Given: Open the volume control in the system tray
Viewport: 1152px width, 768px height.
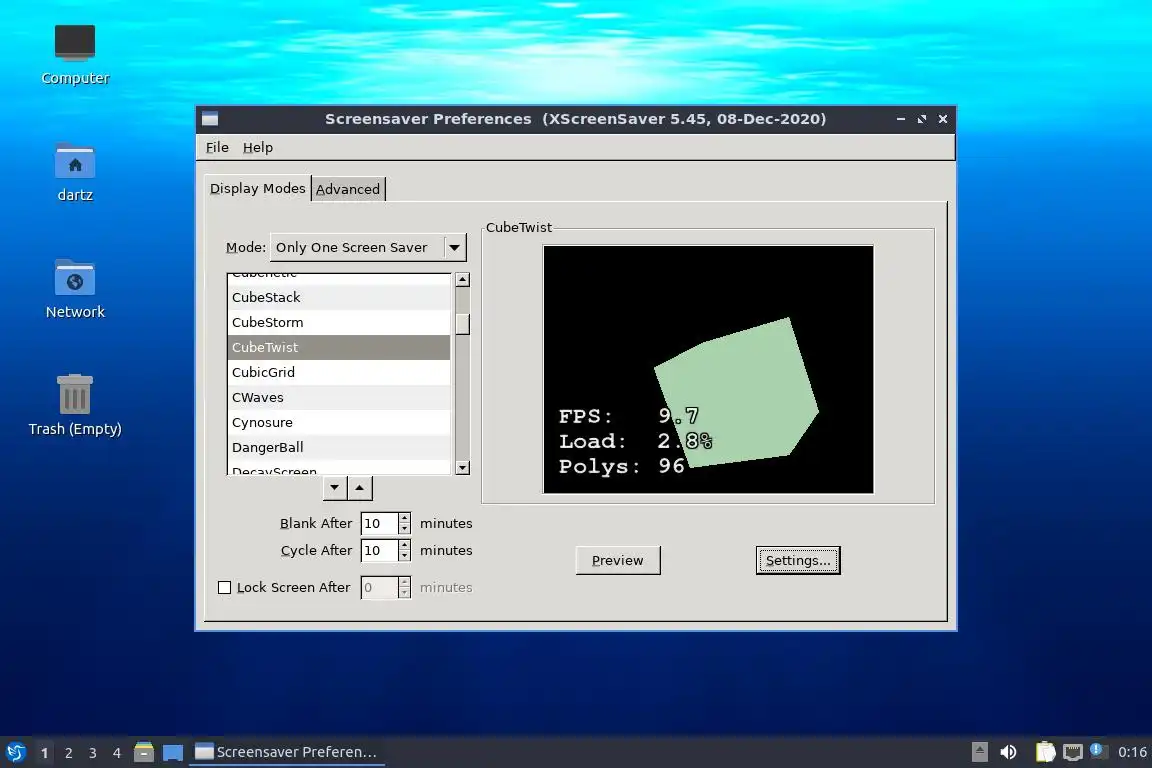Looking at the screenshot, I should pyautogui.click(x=1009, y=752).
